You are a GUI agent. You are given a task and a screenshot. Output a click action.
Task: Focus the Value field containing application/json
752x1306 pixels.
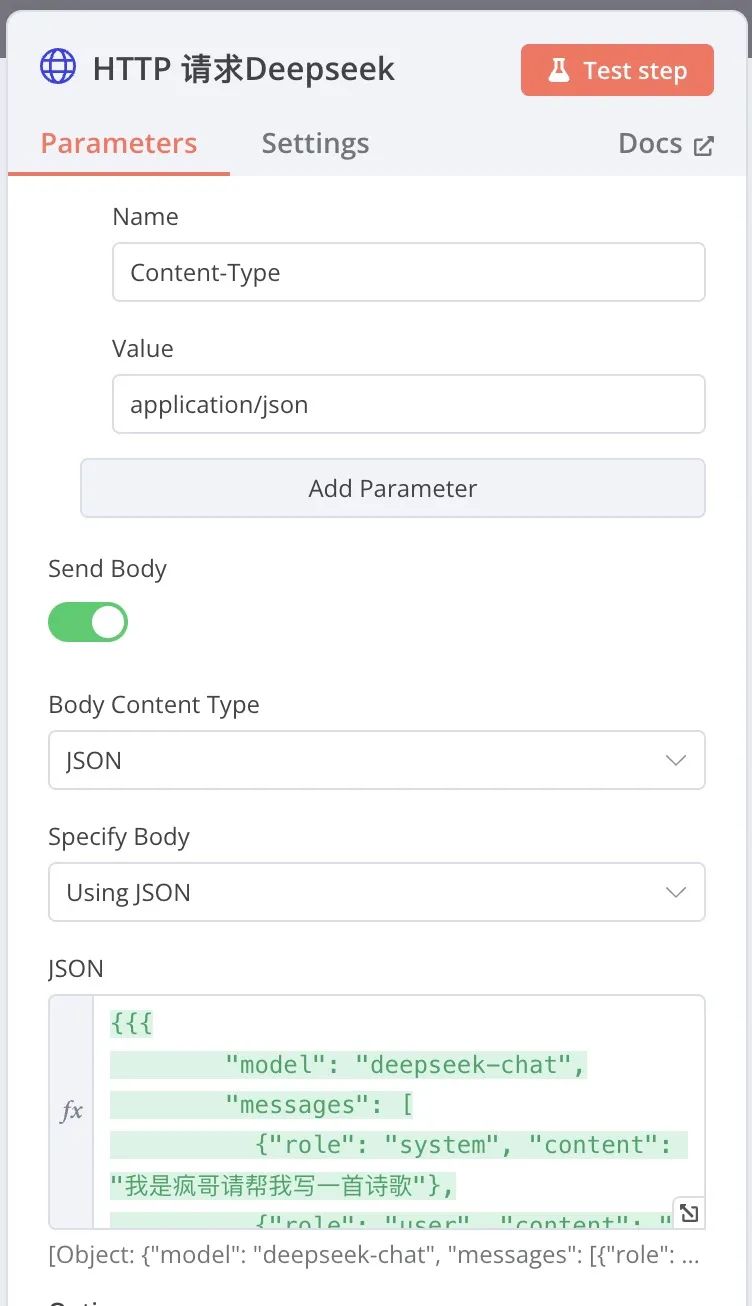click(x=409, y=404)
